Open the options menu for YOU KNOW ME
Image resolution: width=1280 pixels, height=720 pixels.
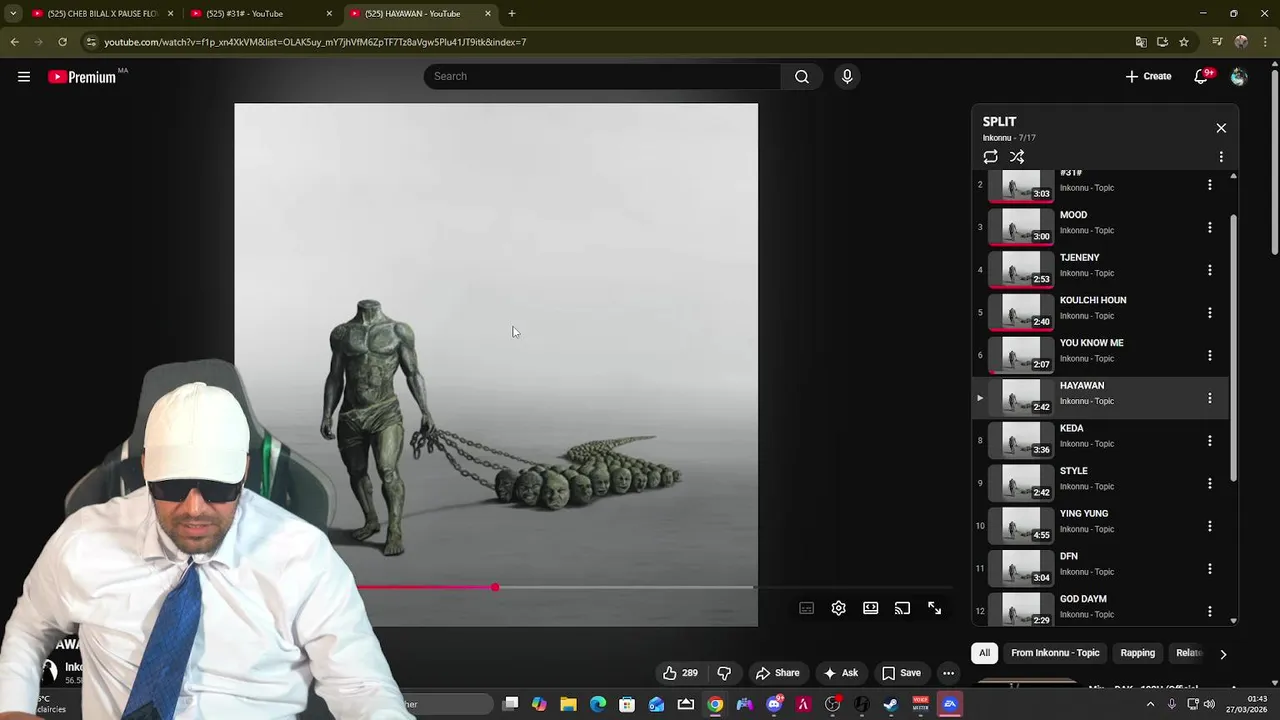click(x=1210, y=356)
